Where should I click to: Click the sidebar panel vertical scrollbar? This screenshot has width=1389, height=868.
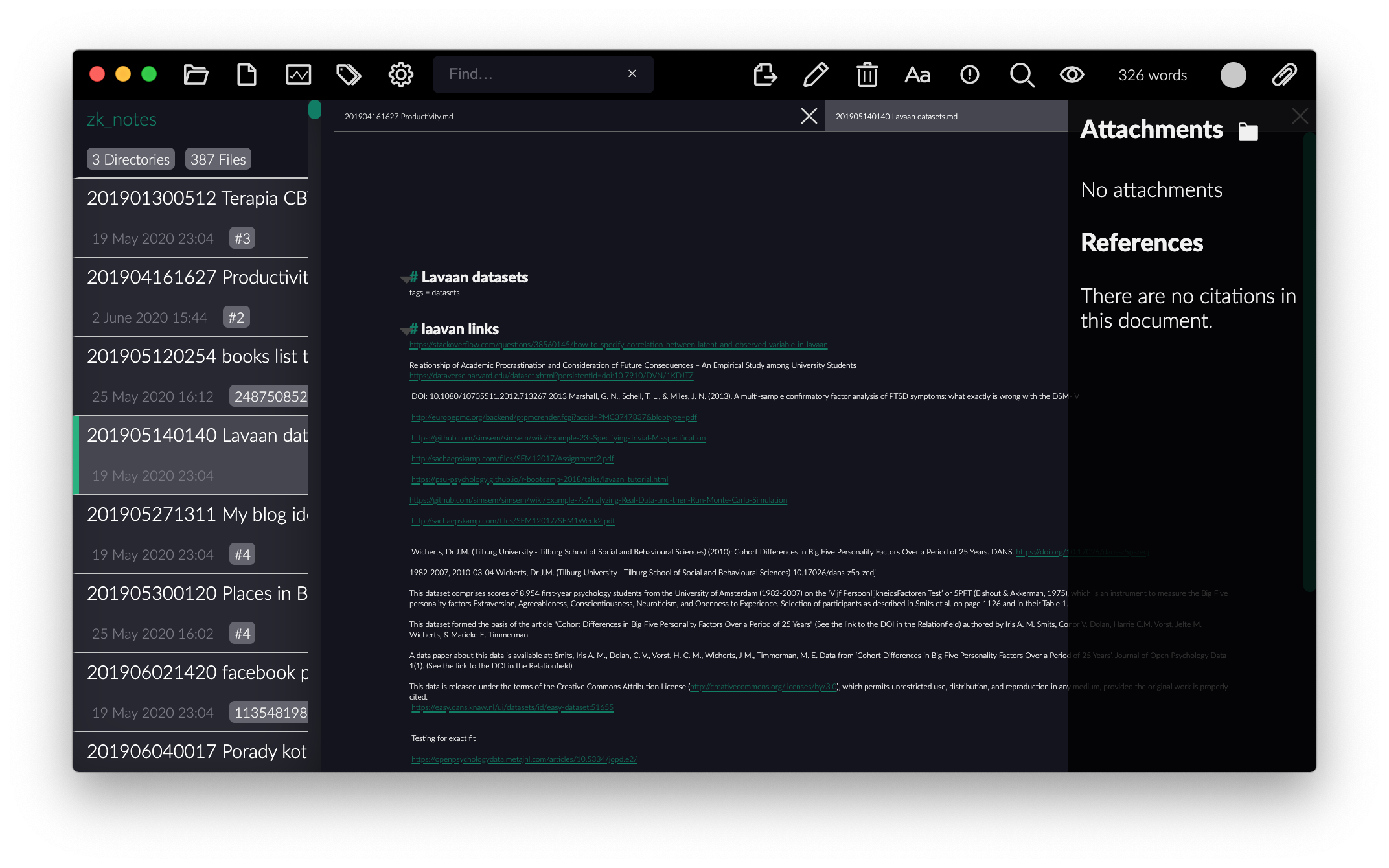[x=1309, y=363]
